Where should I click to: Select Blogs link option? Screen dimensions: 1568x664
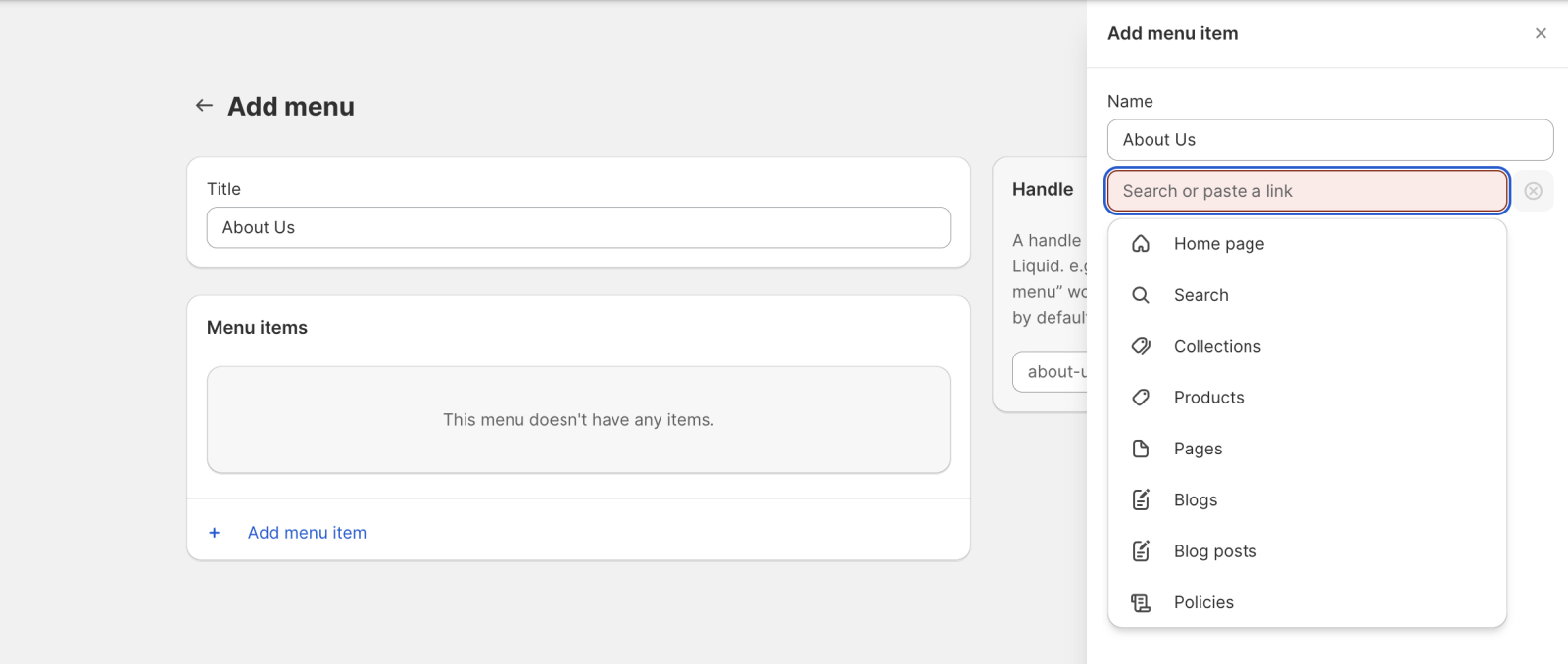click(x=1307, y=499)
